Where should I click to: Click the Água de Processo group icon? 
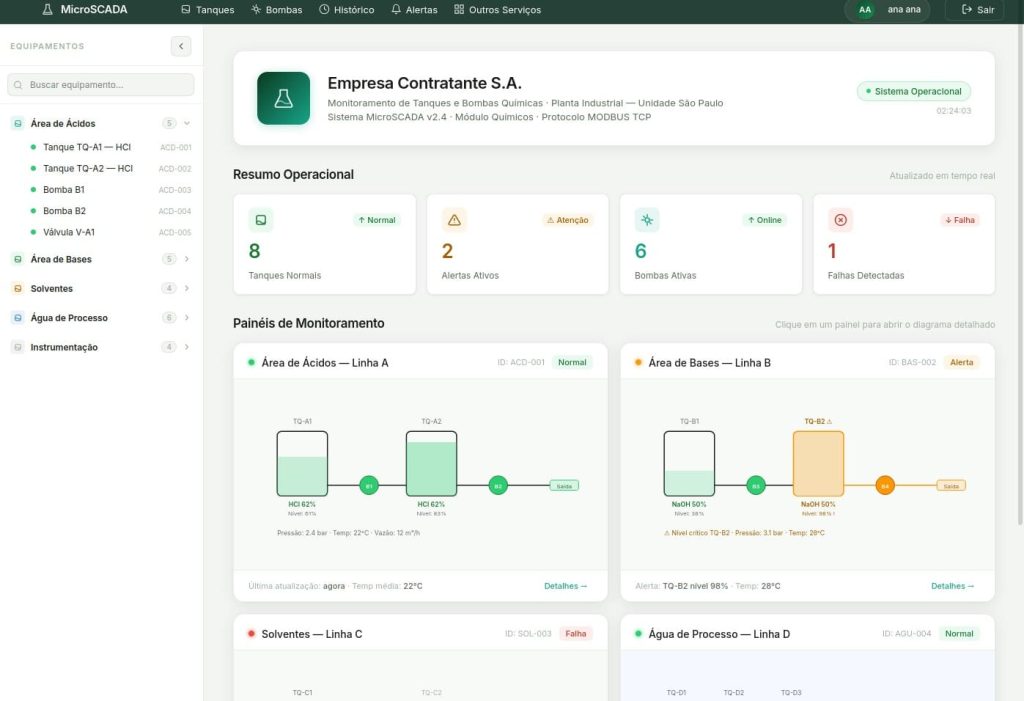click(x=18, y=318)
